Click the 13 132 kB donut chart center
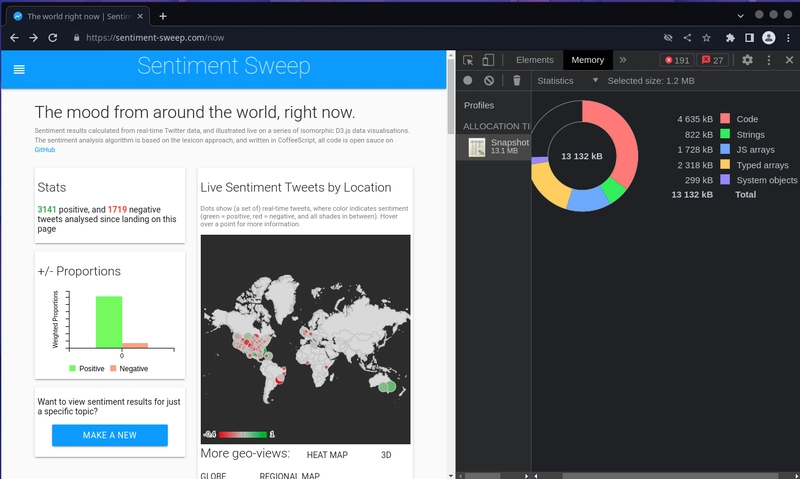 582,156
